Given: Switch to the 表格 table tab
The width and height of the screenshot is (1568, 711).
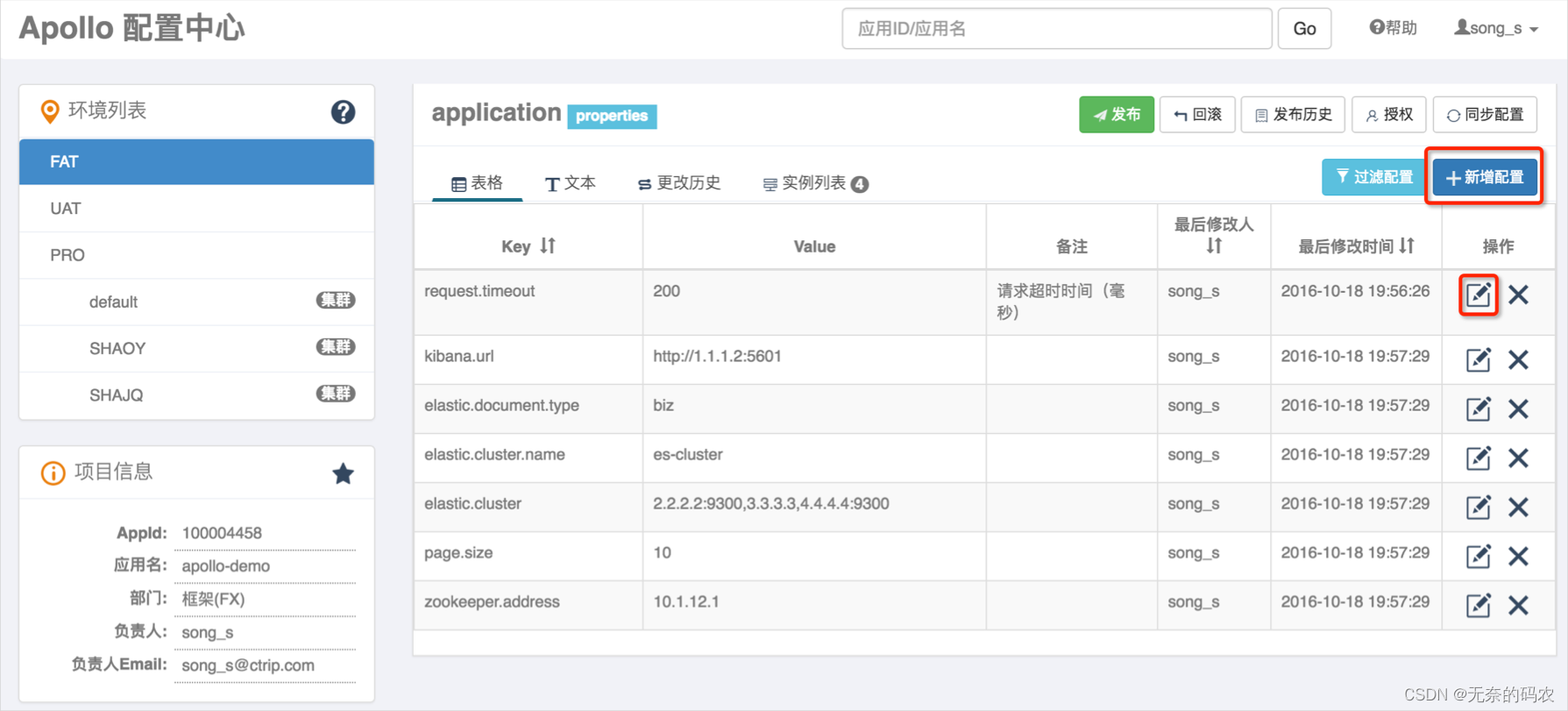Looking at the screenshot, I should [x=477, y=183].
